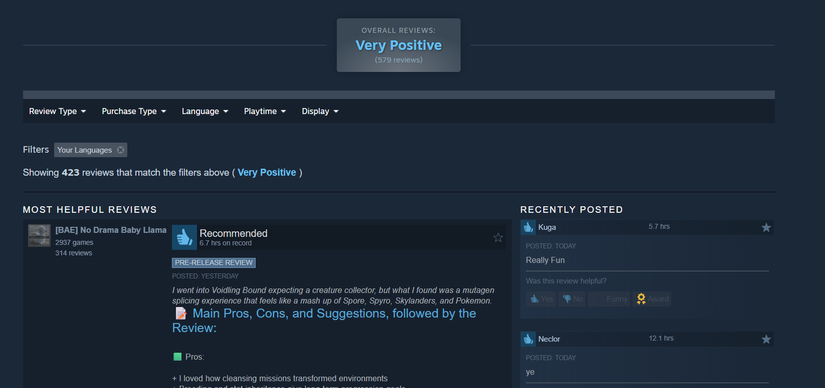825x388 pixels.
Task: Click the PRE-RELEASE REVIEW badge
Action: (214, 263)
